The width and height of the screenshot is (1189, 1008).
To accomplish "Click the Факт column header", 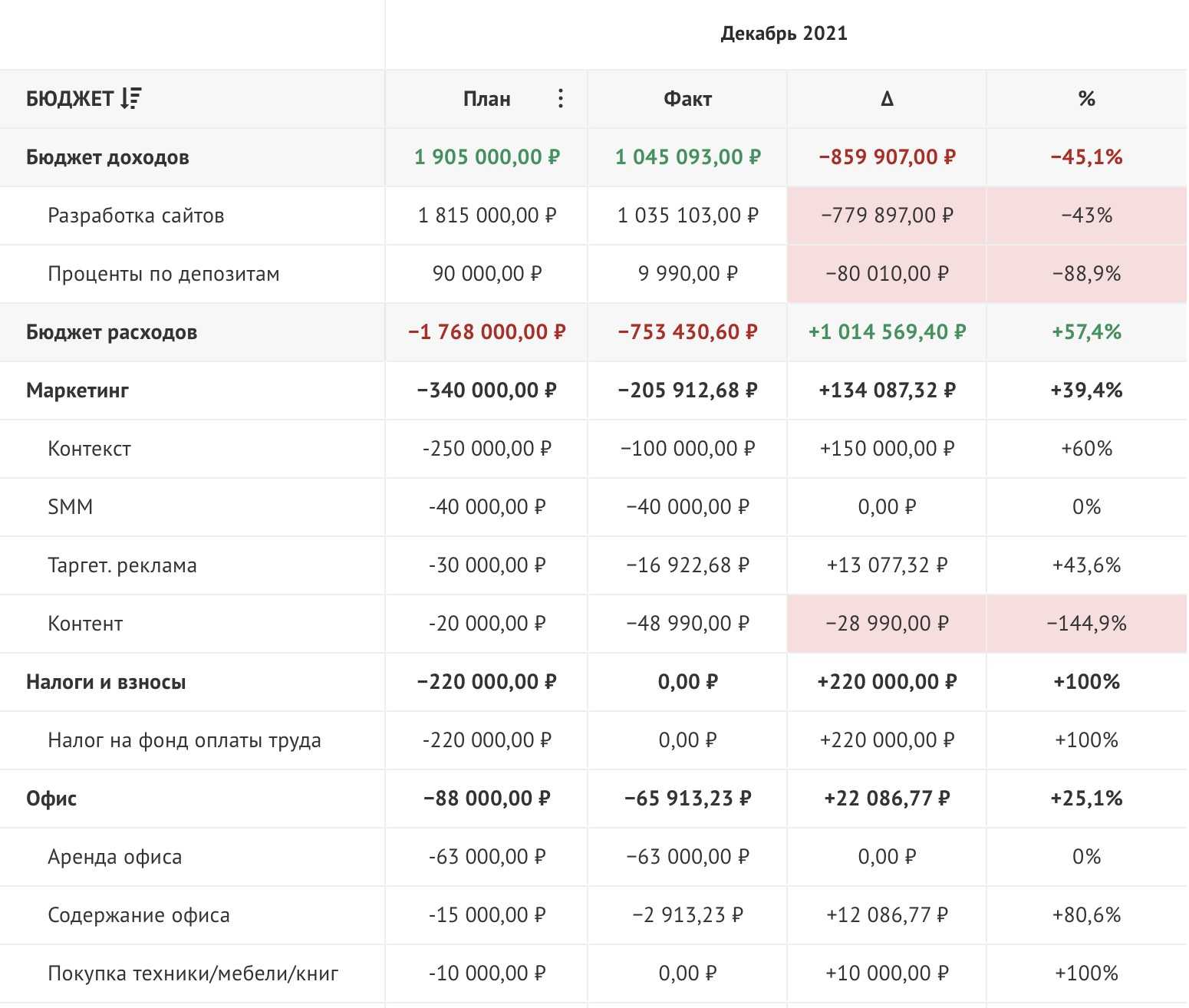I will point(687,99).
